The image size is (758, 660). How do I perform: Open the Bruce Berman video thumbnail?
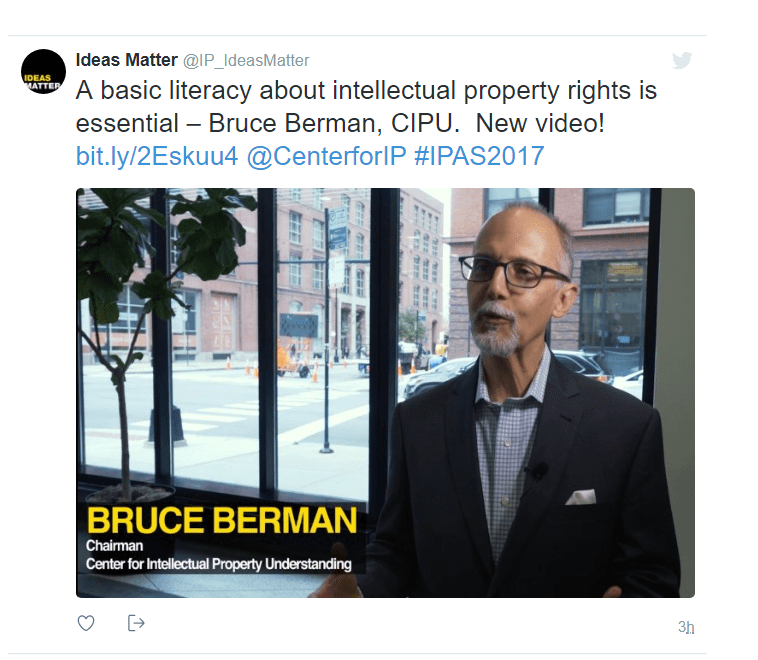(385, 393)
